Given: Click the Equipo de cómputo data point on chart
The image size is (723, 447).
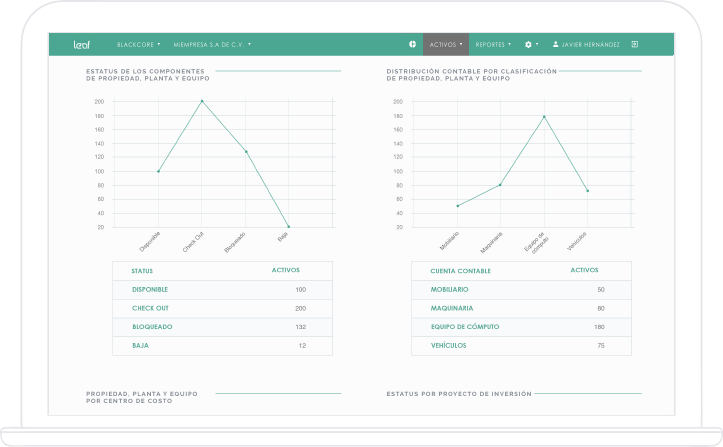Looking at the screenshot, I should 544,116.
